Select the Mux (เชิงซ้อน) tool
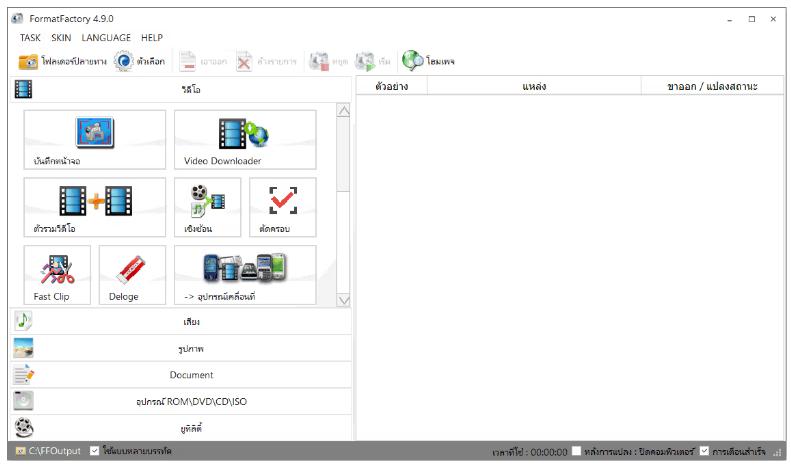This screenshot has width=791, height=473. coord(207,207)
